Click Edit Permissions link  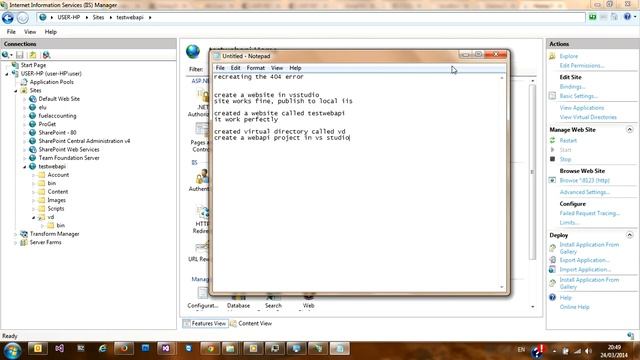tap(582, 66)
